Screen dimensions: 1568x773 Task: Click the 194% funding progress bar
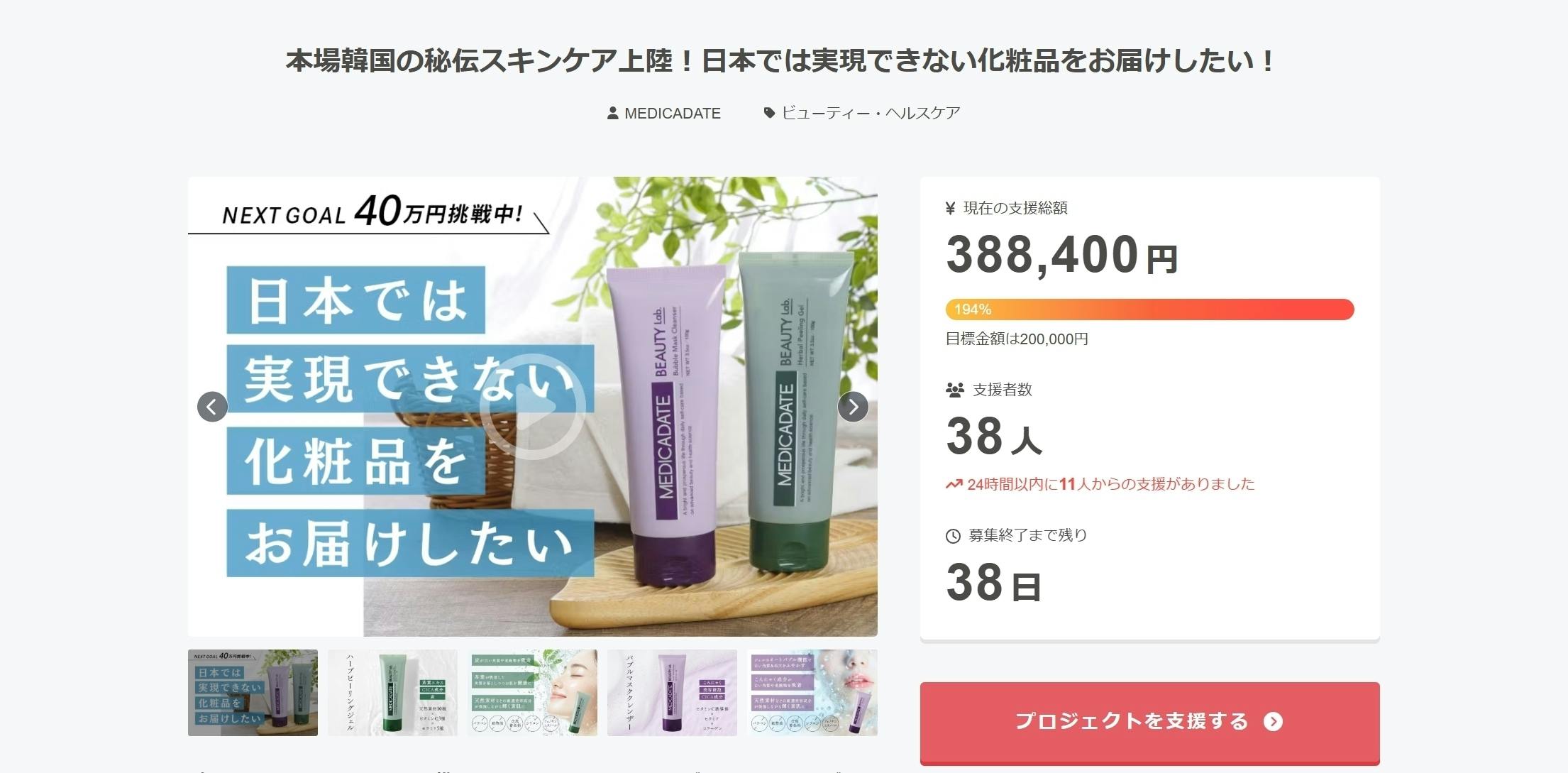[1149, 309]
